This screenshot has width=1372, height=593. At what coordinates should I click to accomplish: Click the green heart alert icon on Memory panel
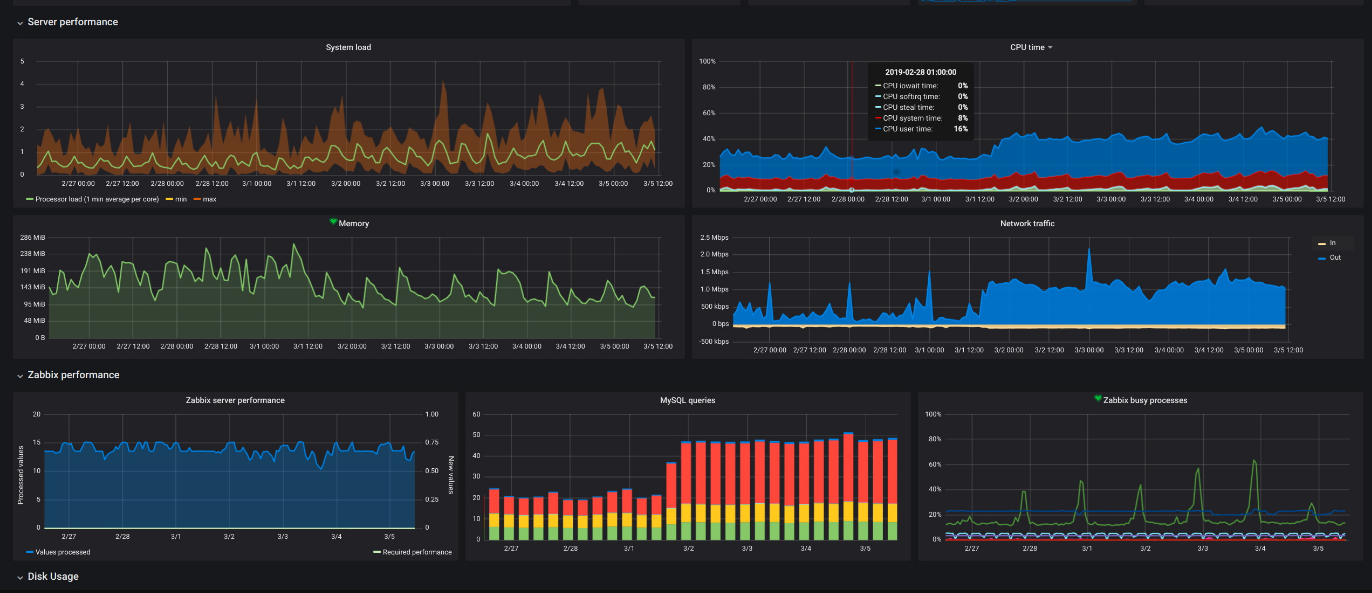(334, 223)
